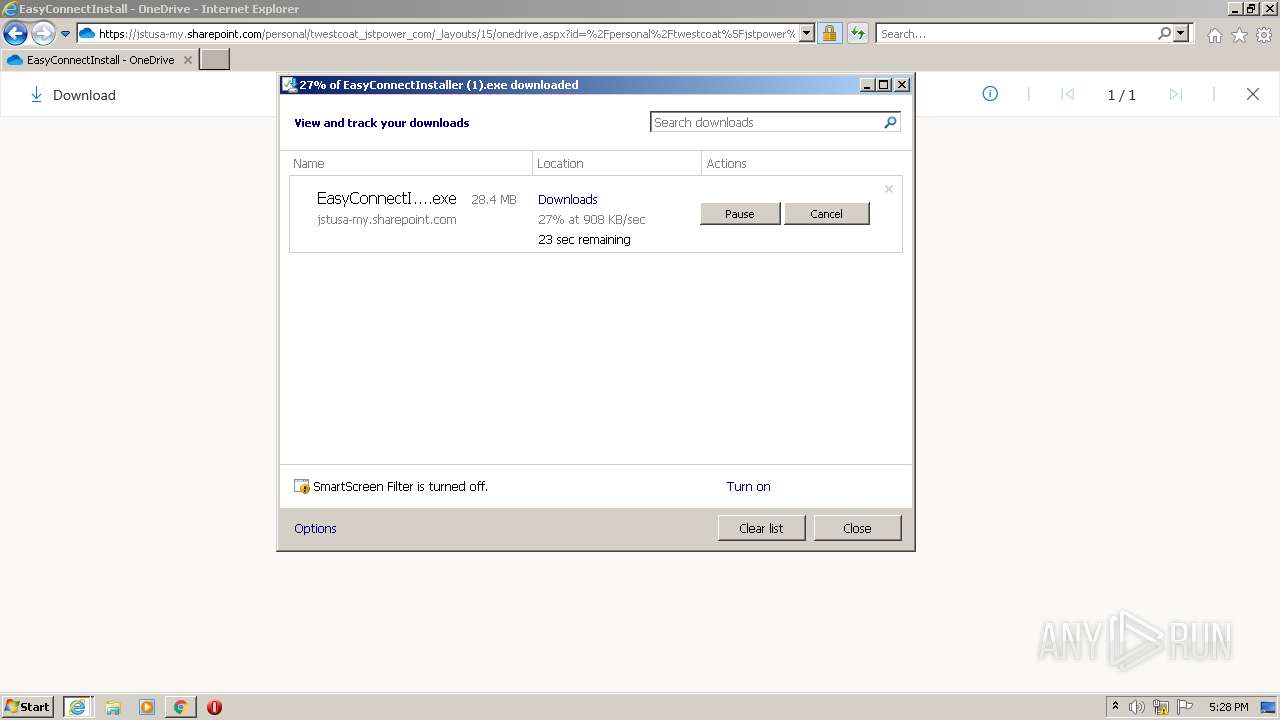Image resolution: width=1280 pixels, height=720 pixels.
Task: Click the 5:28 PM clock
Action: coord(1228,707)
